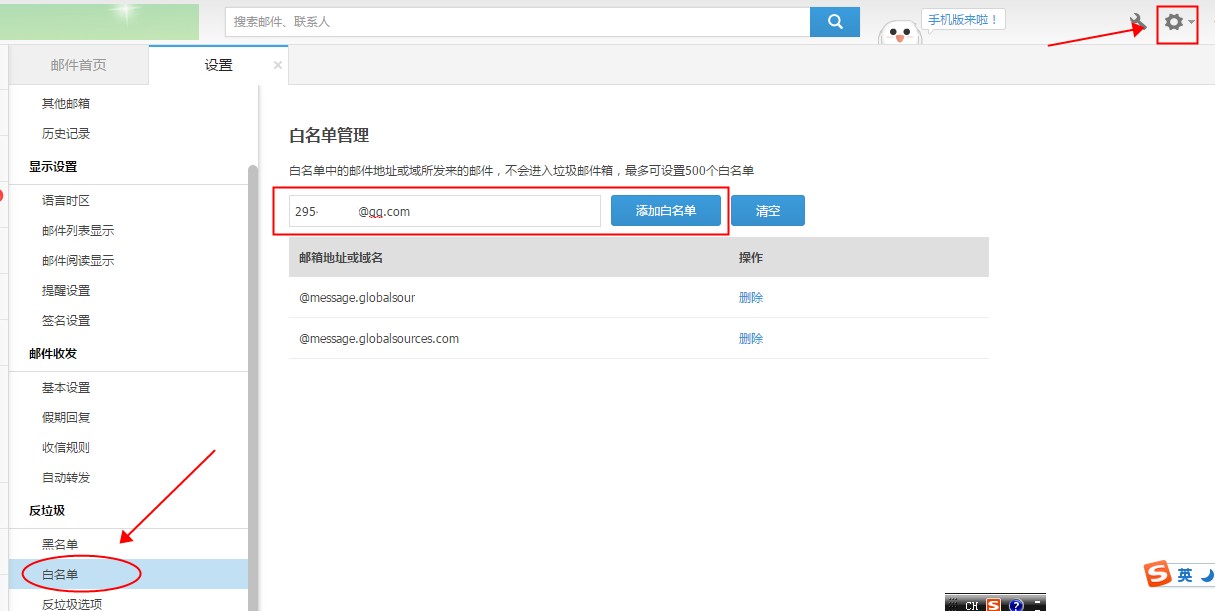Click the blue search magnifier button

pyautogui.click(x=834, y=21)
